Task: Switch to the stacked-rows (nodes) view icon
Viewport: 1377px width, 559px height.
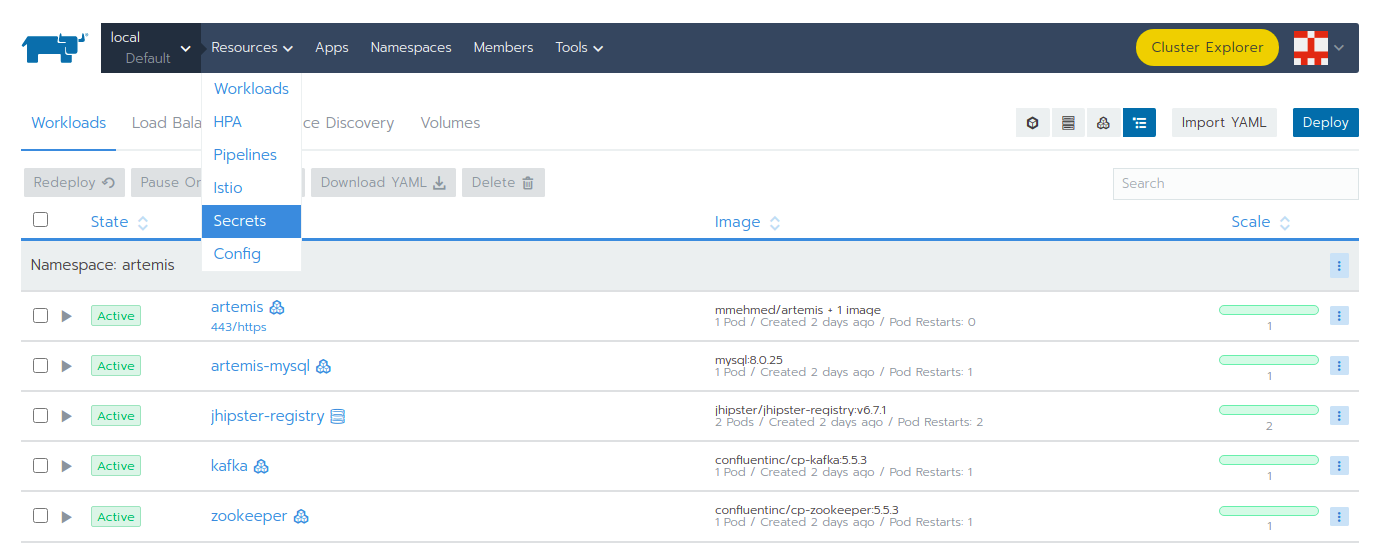Action: (1068, 123)
